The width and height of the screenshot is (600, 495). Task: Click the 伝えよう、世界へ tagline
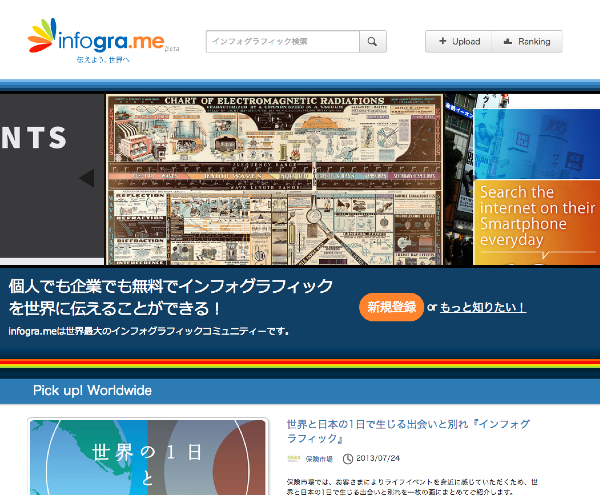click(x=103, y=60)
